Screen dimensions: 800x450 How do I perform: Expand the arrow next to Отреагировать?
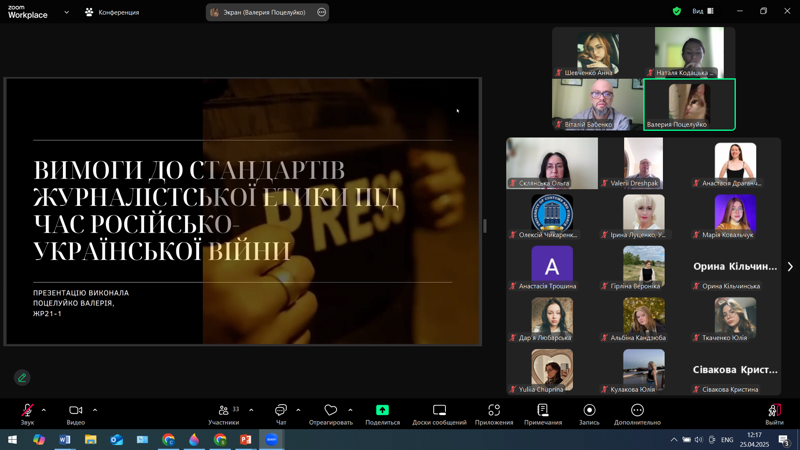pyautogui.click(x=350, y=410)
